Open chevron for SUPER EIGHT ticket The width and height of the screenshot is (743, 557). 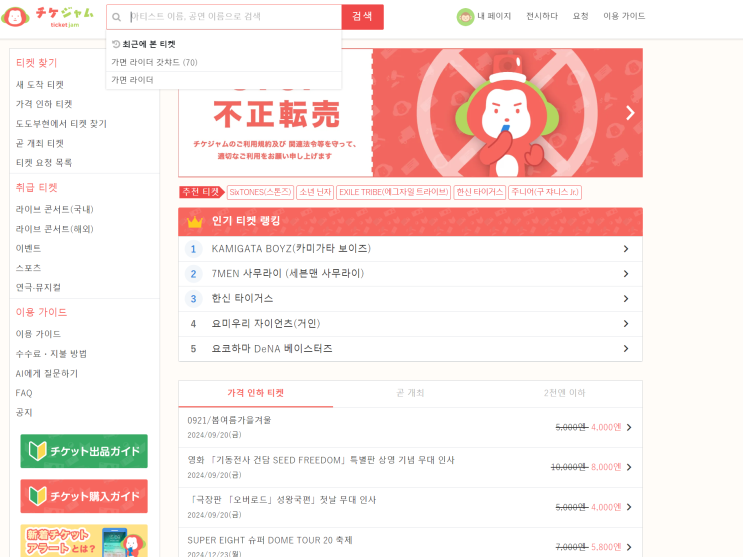[x=629, y=547]
